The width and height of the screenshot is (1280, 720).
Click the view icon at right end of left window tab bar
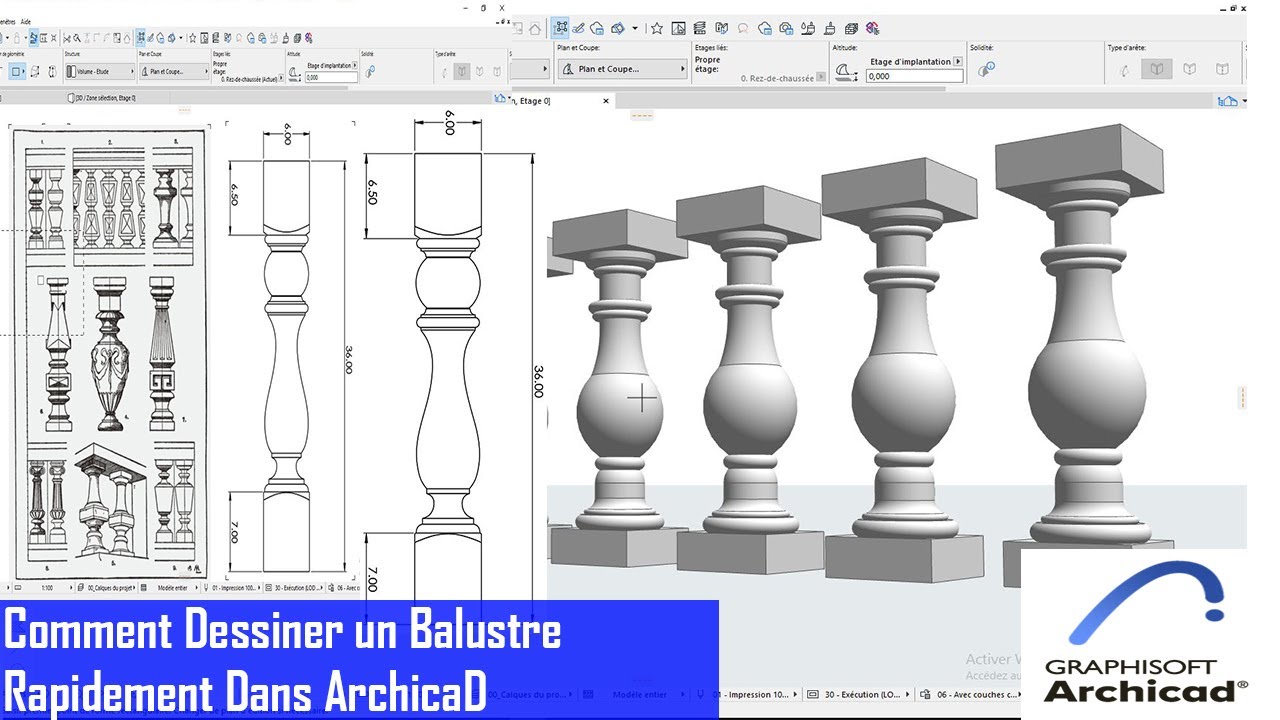click(x=501, y=98)
